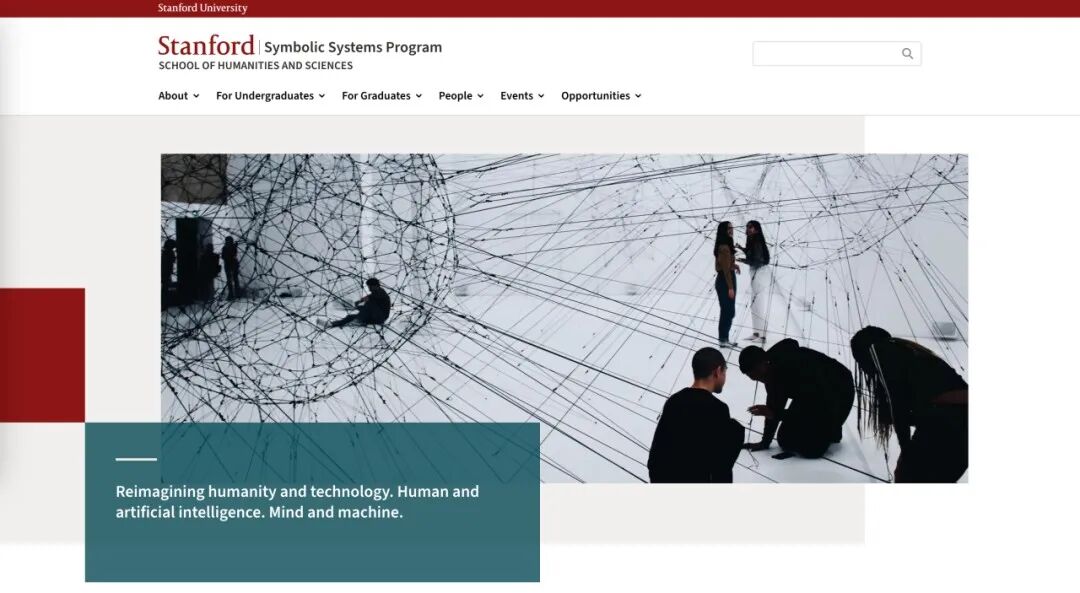This screenshot has width=1080, height=593.
Task: Open the For Graduates menu item
Action: pos(376,96)
